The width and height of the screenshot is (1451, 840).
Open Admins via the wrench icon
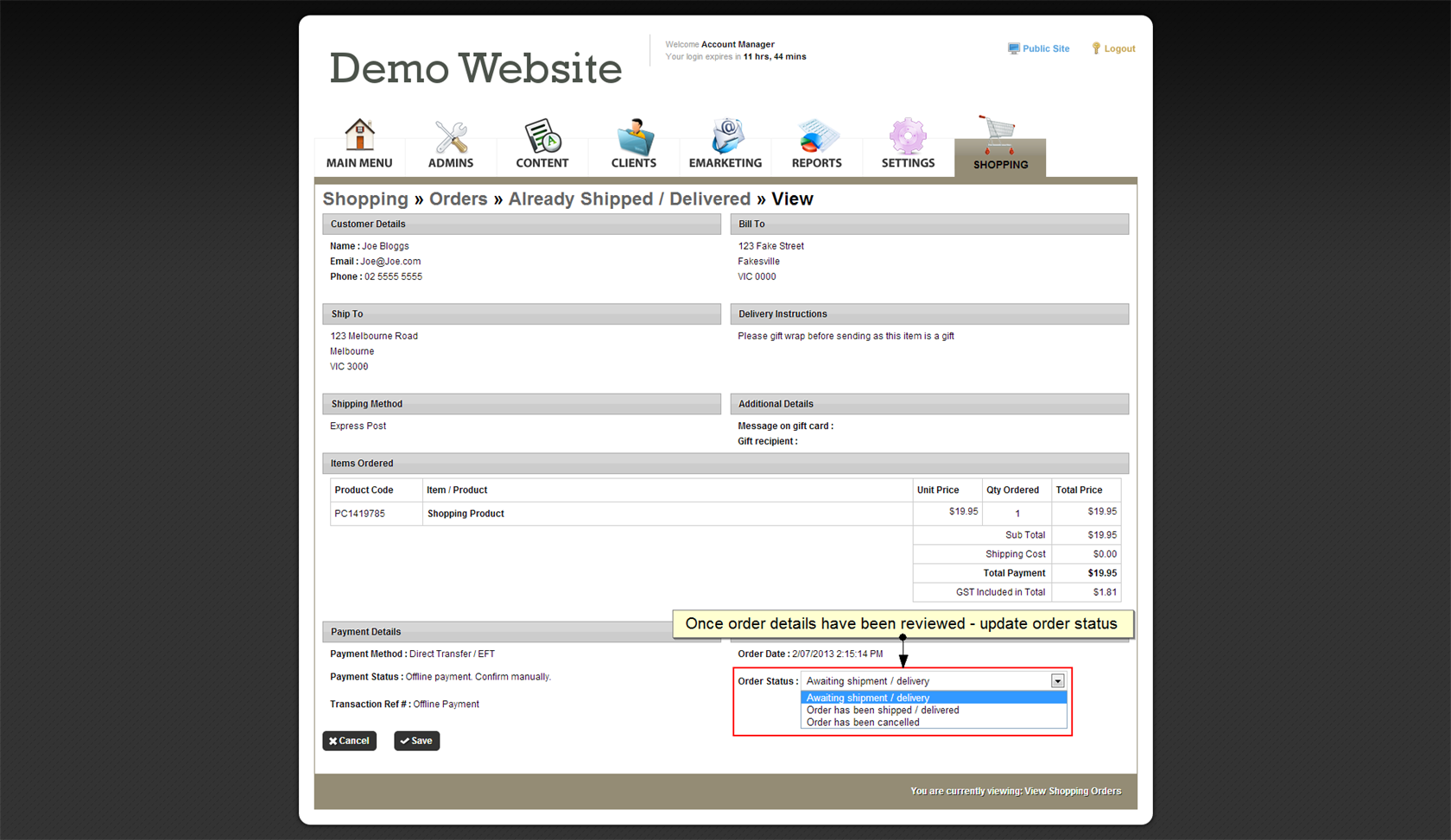pyautogui.click(x=451, y=136)
